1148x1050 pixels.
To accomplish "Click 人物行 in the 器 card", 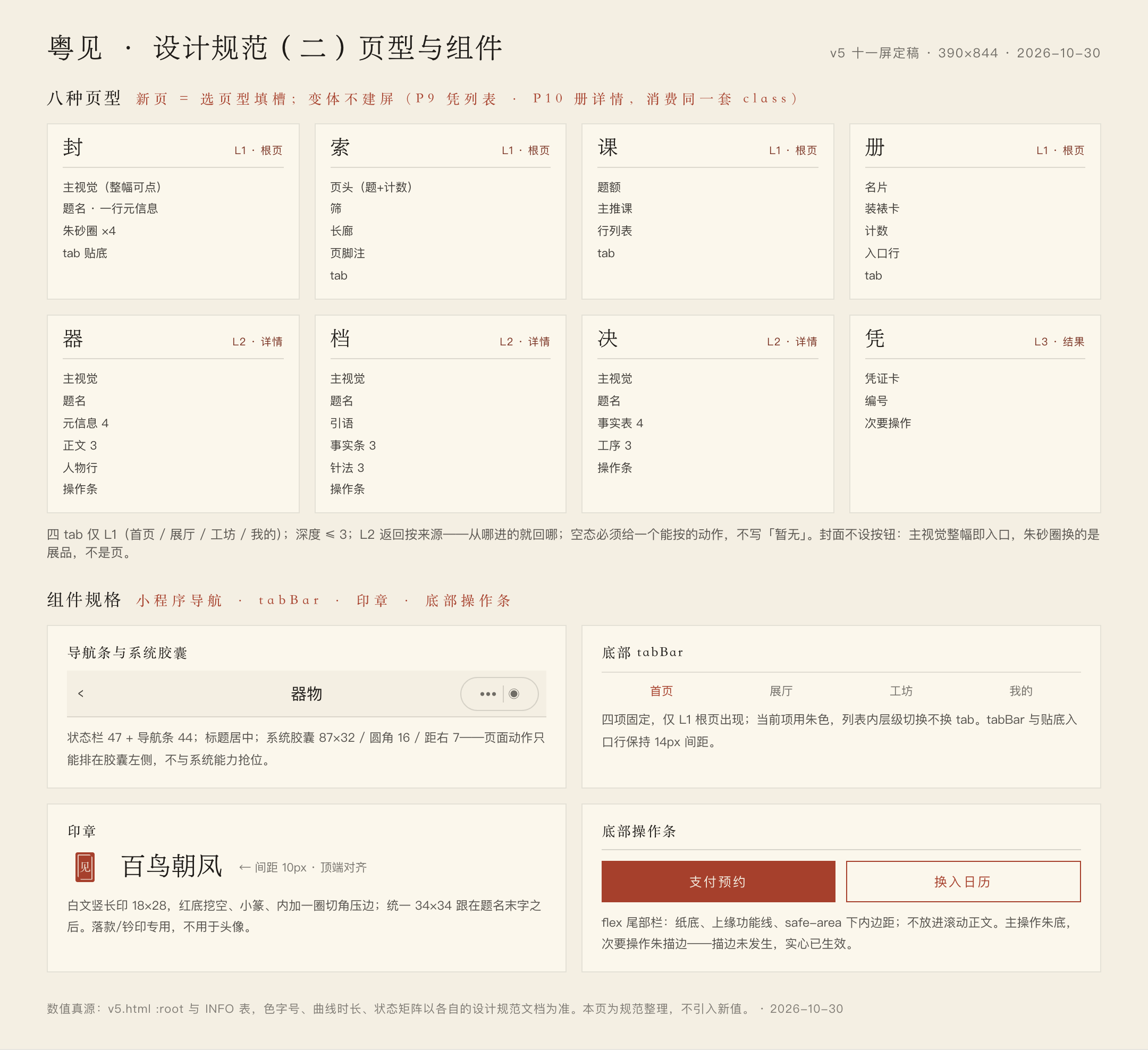I will pos(80,468).
